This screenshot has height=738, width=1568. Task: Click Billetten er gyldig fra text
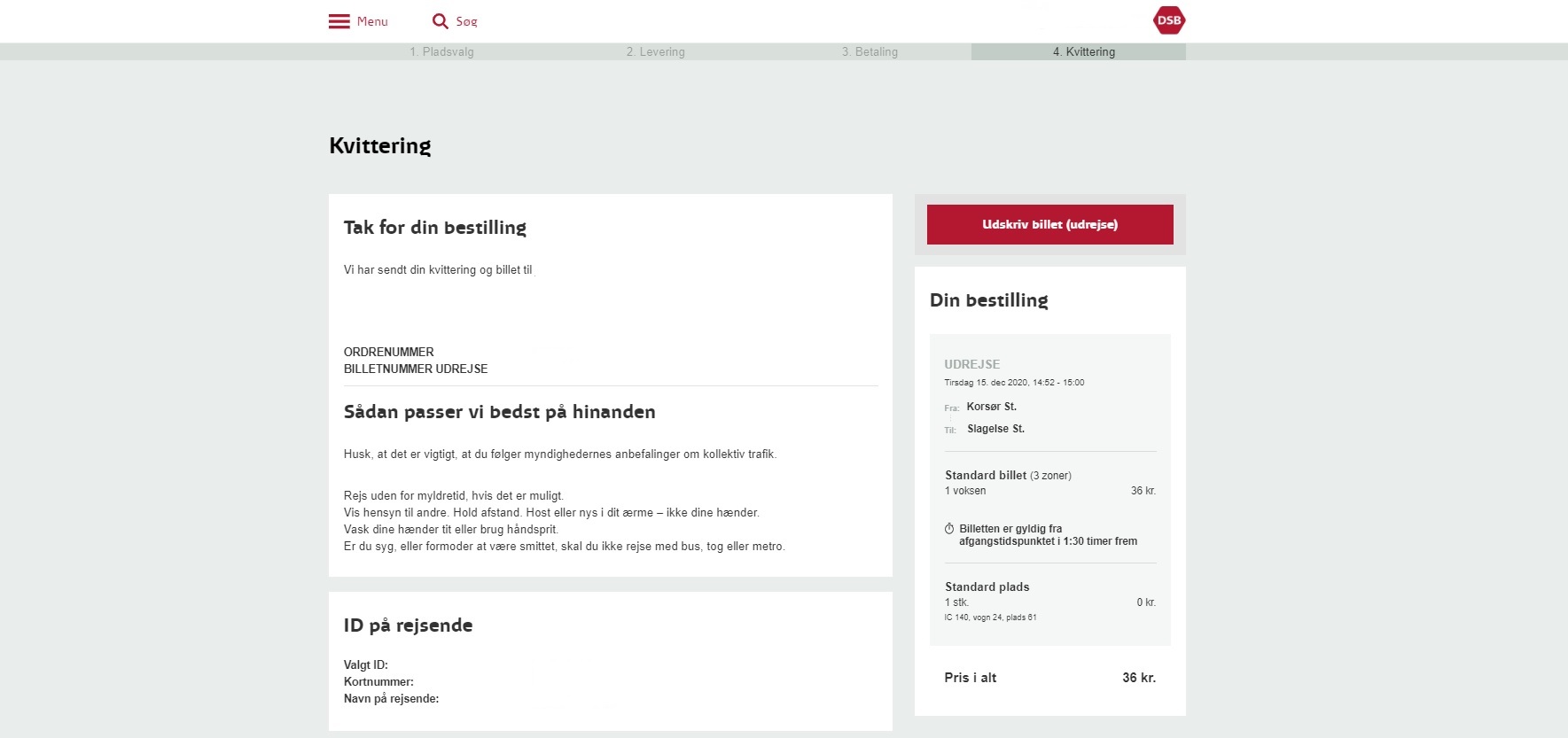pos(1048,535)
